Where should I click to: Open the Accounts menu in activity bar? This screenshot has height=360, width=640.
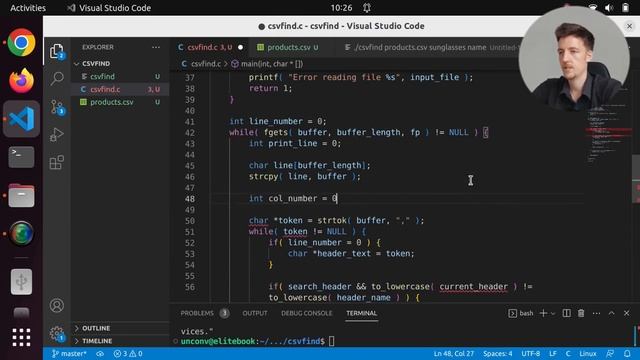point(57,305)
